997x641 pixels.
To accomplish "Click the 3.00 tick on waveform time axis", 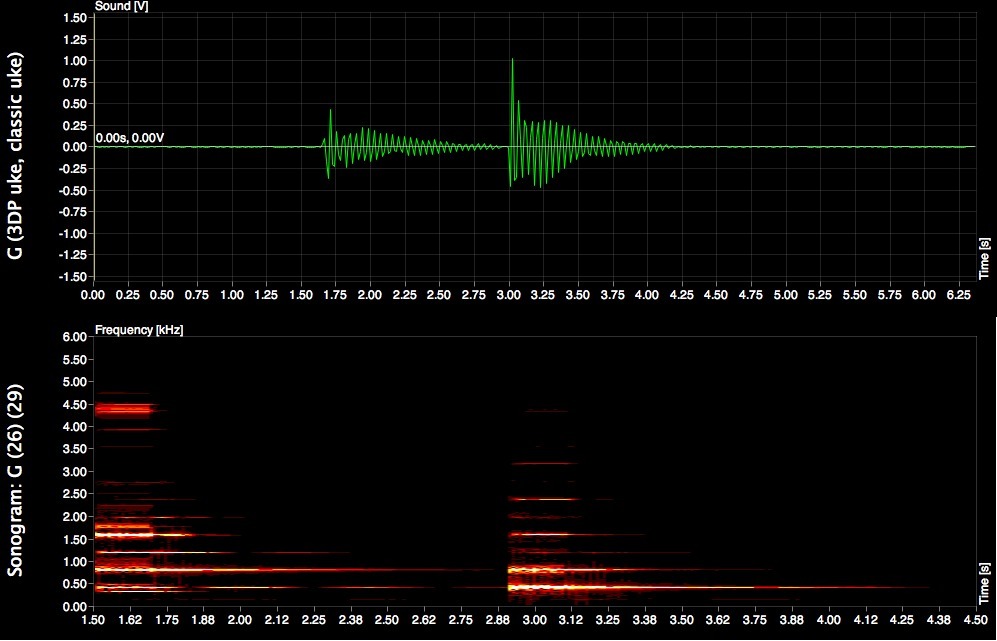I will click(x=509, y=296).
